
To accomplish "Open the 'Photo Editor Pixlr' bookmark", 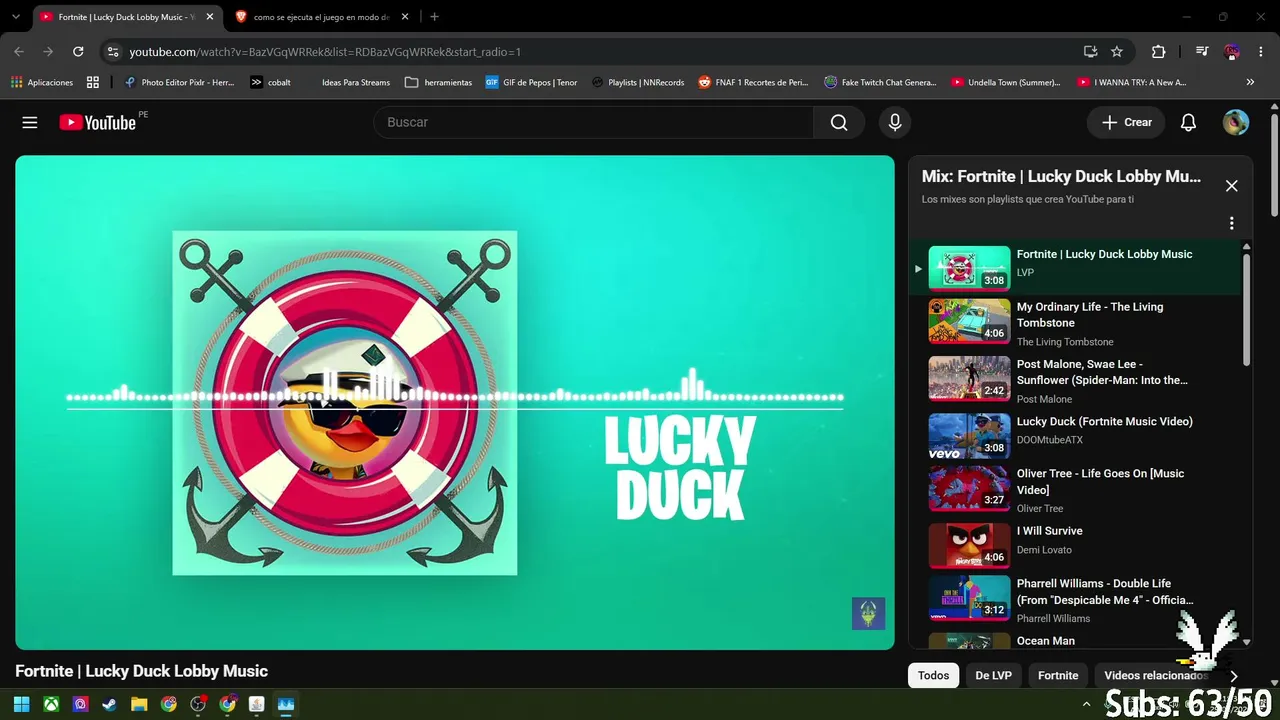I will tap(179, 82).
